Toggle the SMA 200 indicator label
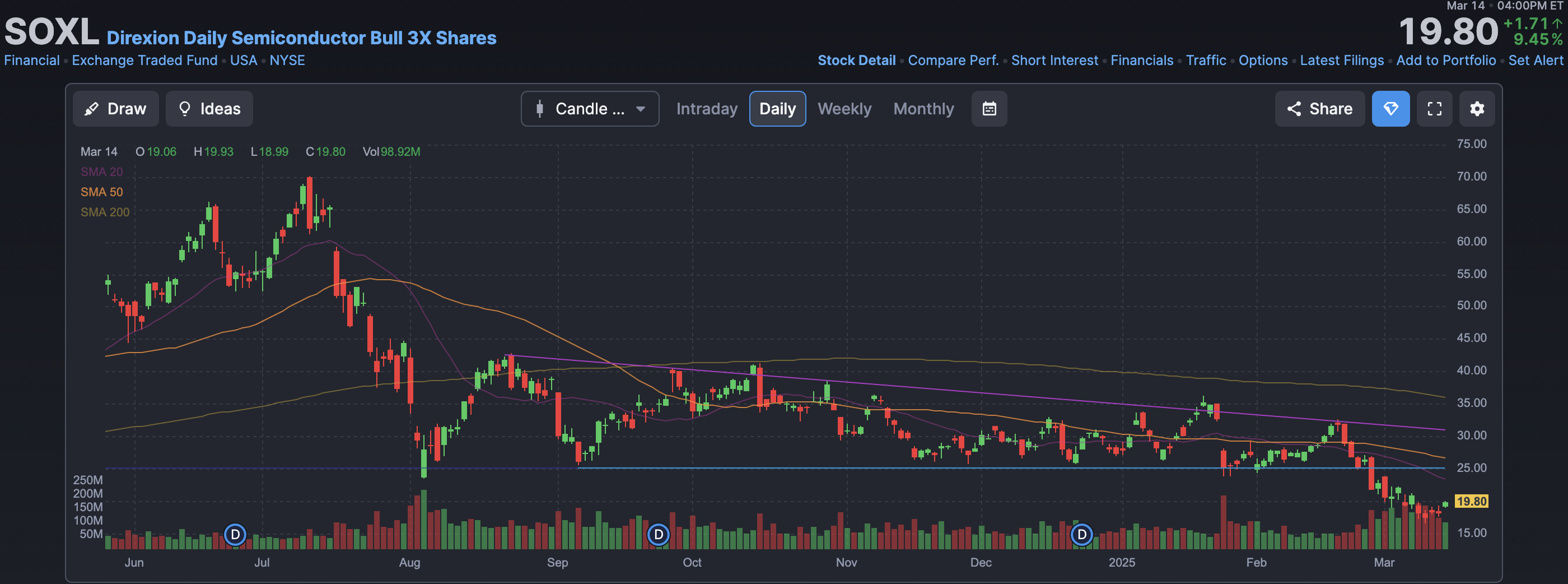 [x=105, y=212]
